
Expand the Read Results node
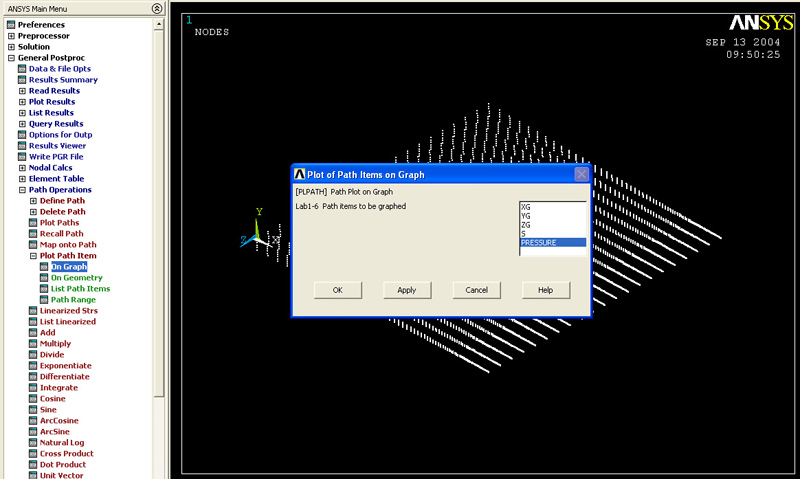22,91
